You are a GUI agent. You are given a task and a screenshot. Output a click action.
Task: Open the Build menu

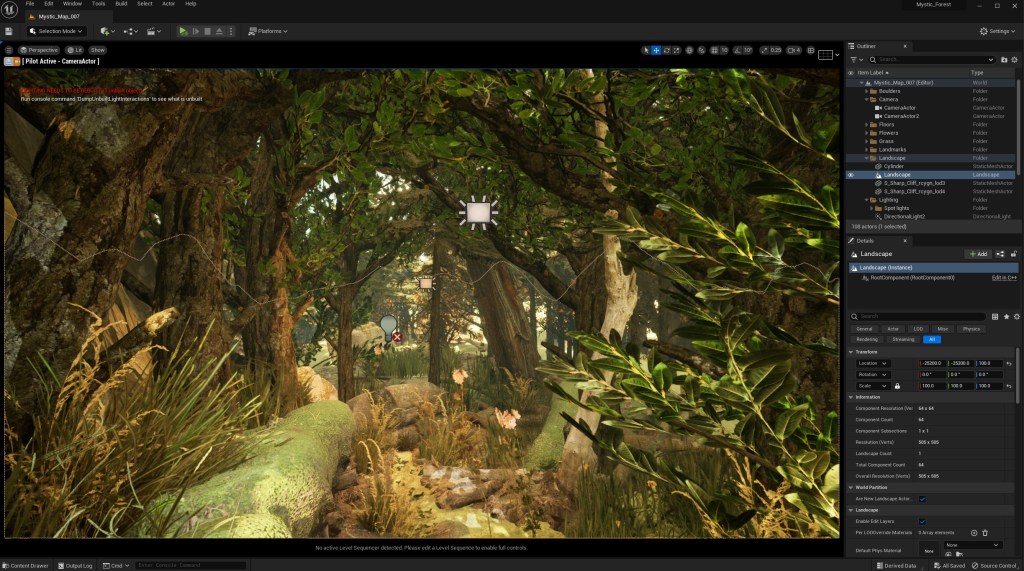121,4
